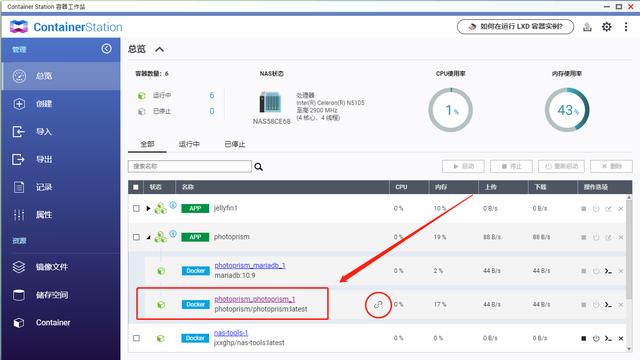Click the info icon next to photoprism app
Image resolution: width=640 pixels, height=360 pixels.
point(173,233)
